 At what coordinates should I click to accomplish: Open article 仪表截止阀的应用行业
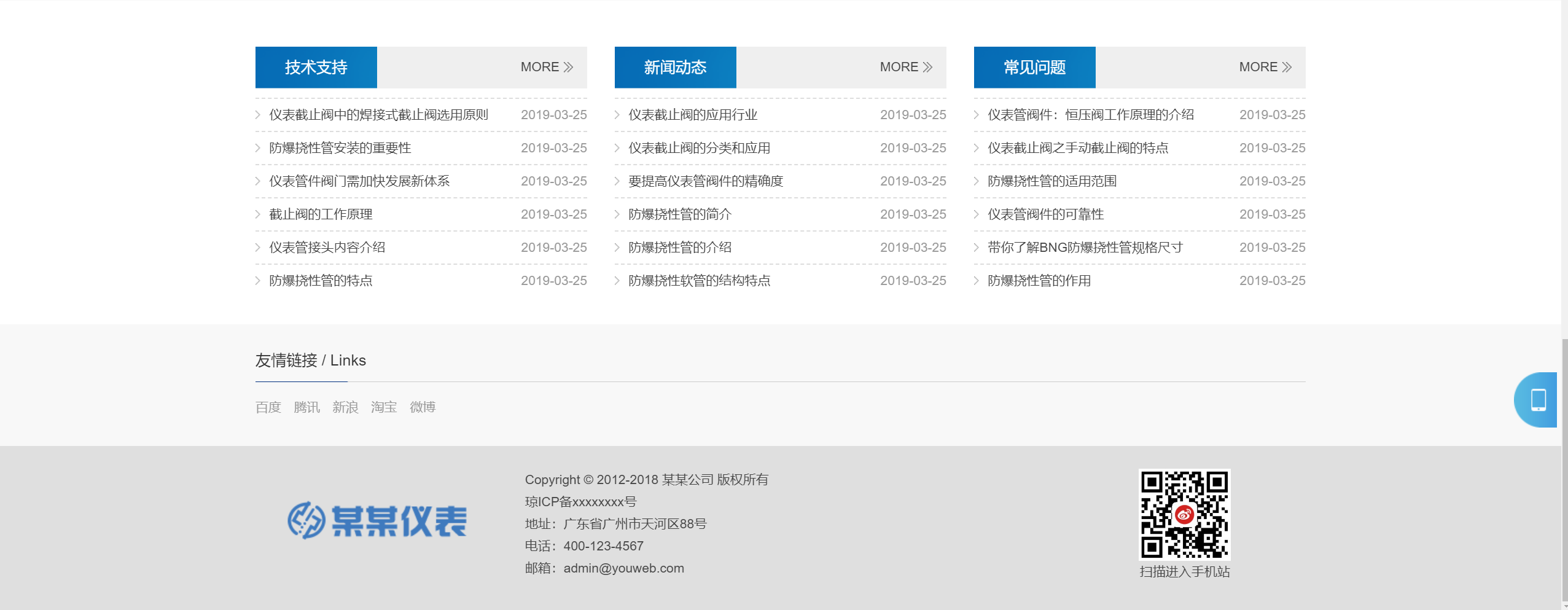click(693, 114)
